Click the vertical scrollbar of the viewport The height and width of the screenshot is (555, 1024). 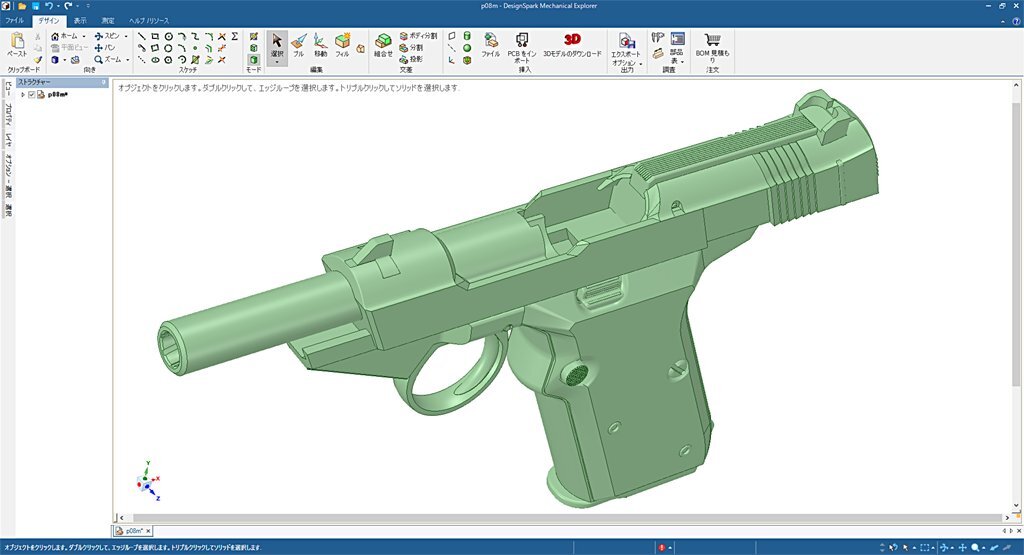(x=1016, y=242)
